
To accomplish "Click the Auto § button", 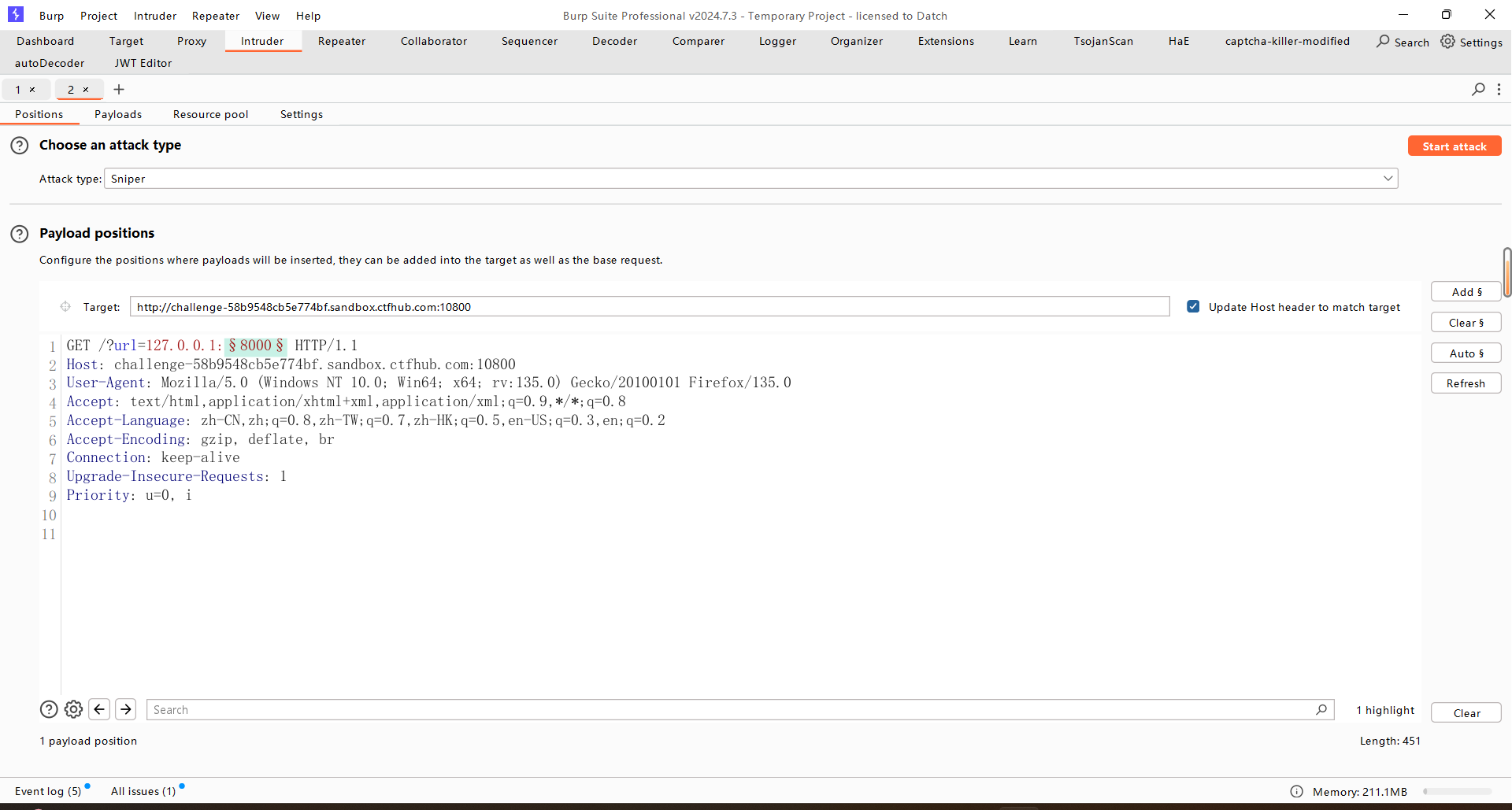I will coord(1466,353).
